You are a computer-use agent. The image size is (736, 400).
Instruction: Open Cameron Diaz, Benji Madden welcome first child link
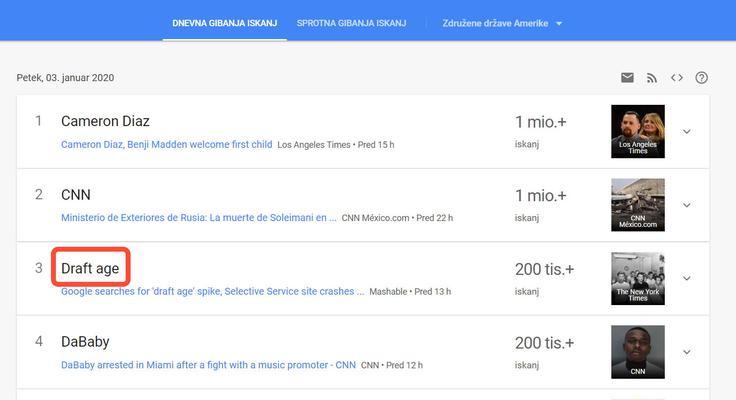point(167,145)
